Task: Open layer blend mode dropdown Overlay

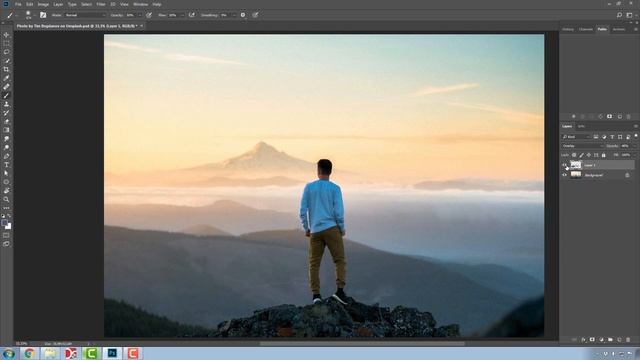Action: click(x=582, y=146)
